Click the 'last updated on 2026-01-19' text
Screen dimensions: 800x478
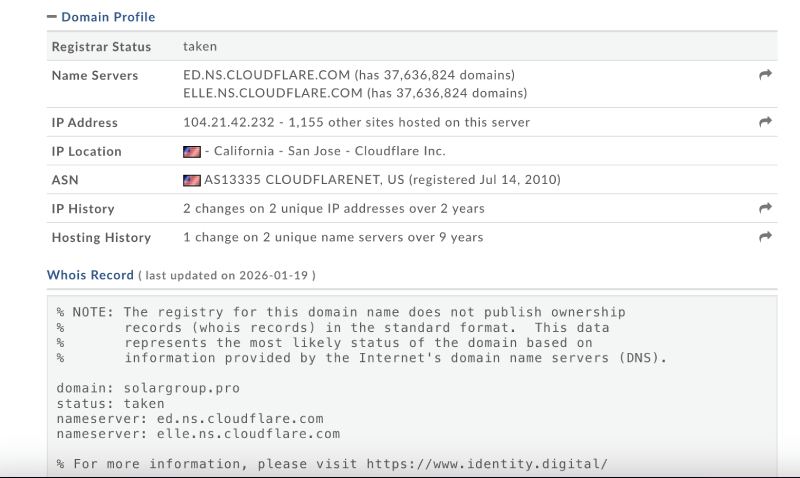pos(227,276)
